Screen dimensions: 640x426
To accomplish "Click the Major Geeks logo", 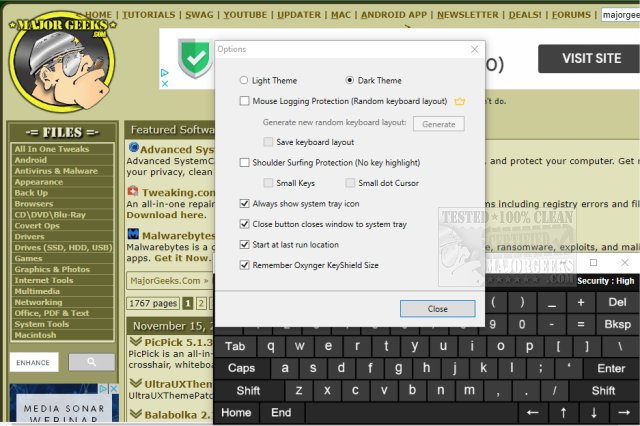I will click(x=62, y=62).
